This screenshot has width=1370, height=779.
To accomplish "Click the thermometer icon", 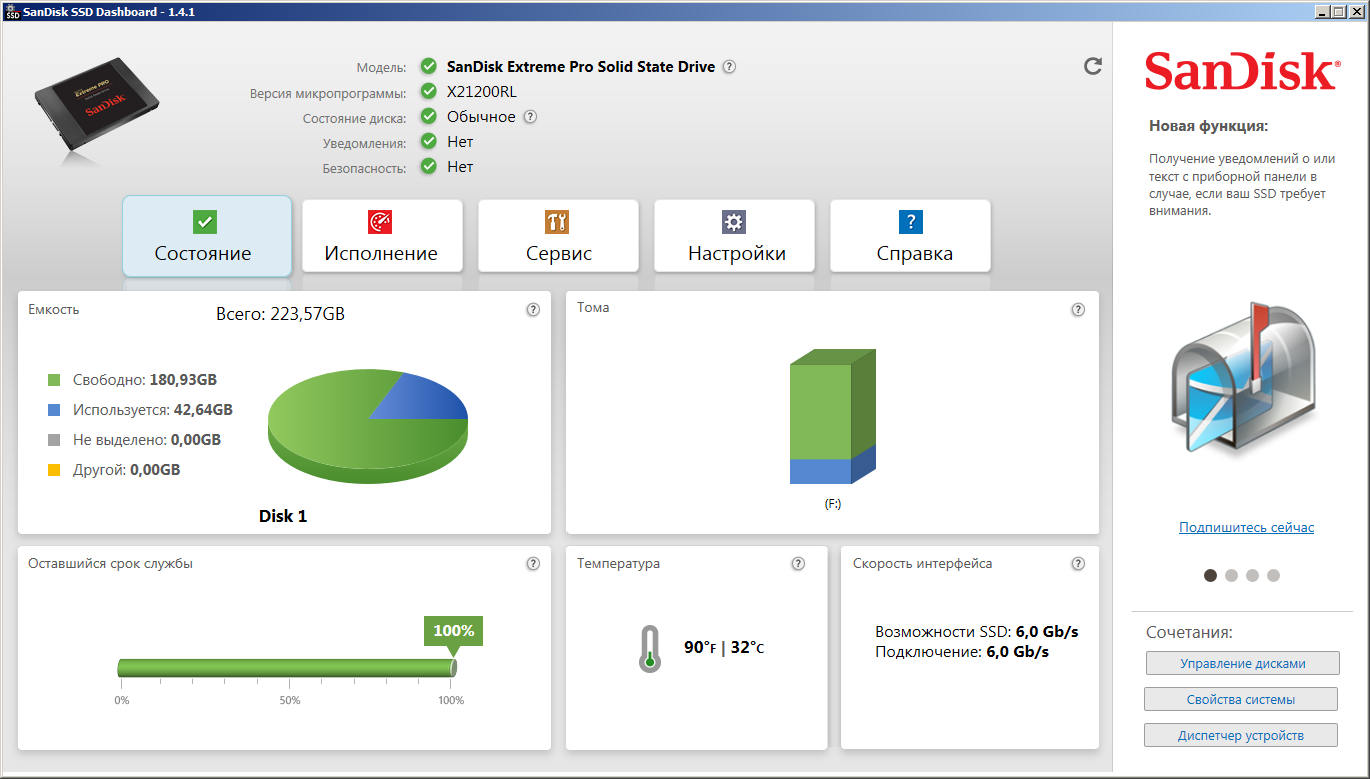I will coord(650,649).
